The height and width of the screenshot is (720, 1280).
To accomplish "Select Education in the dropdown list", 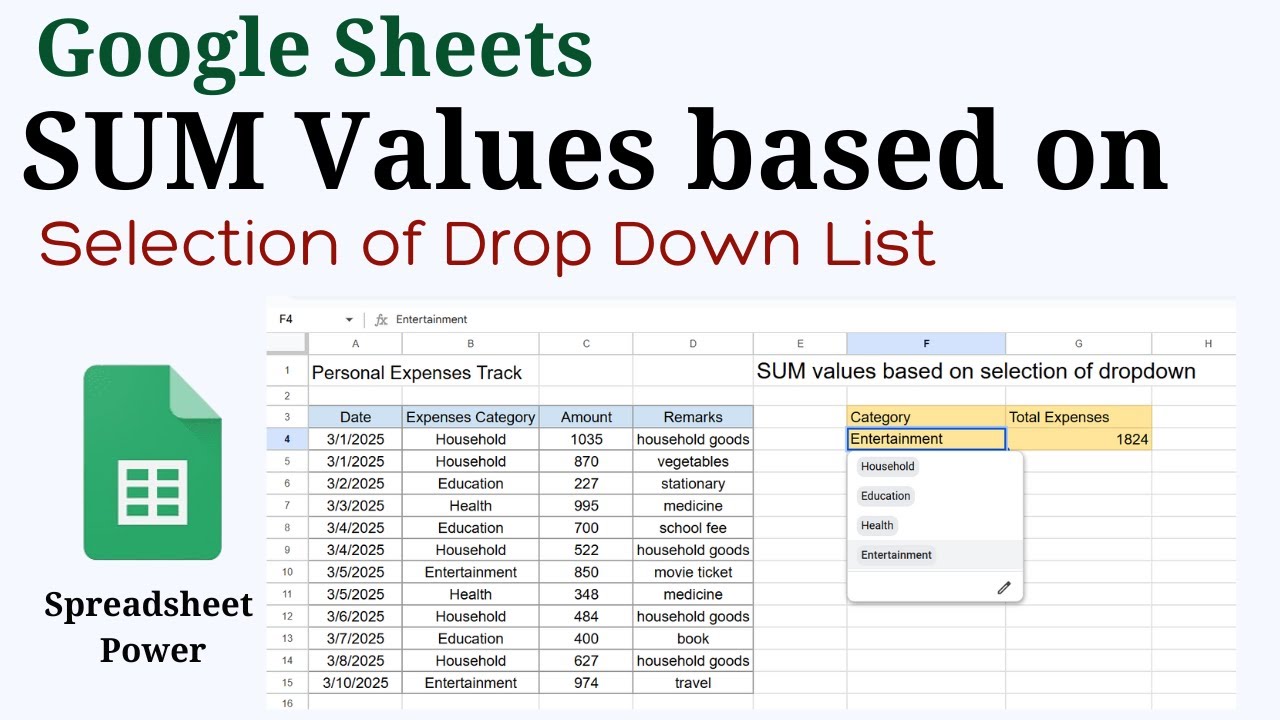I will coord(886,496).
